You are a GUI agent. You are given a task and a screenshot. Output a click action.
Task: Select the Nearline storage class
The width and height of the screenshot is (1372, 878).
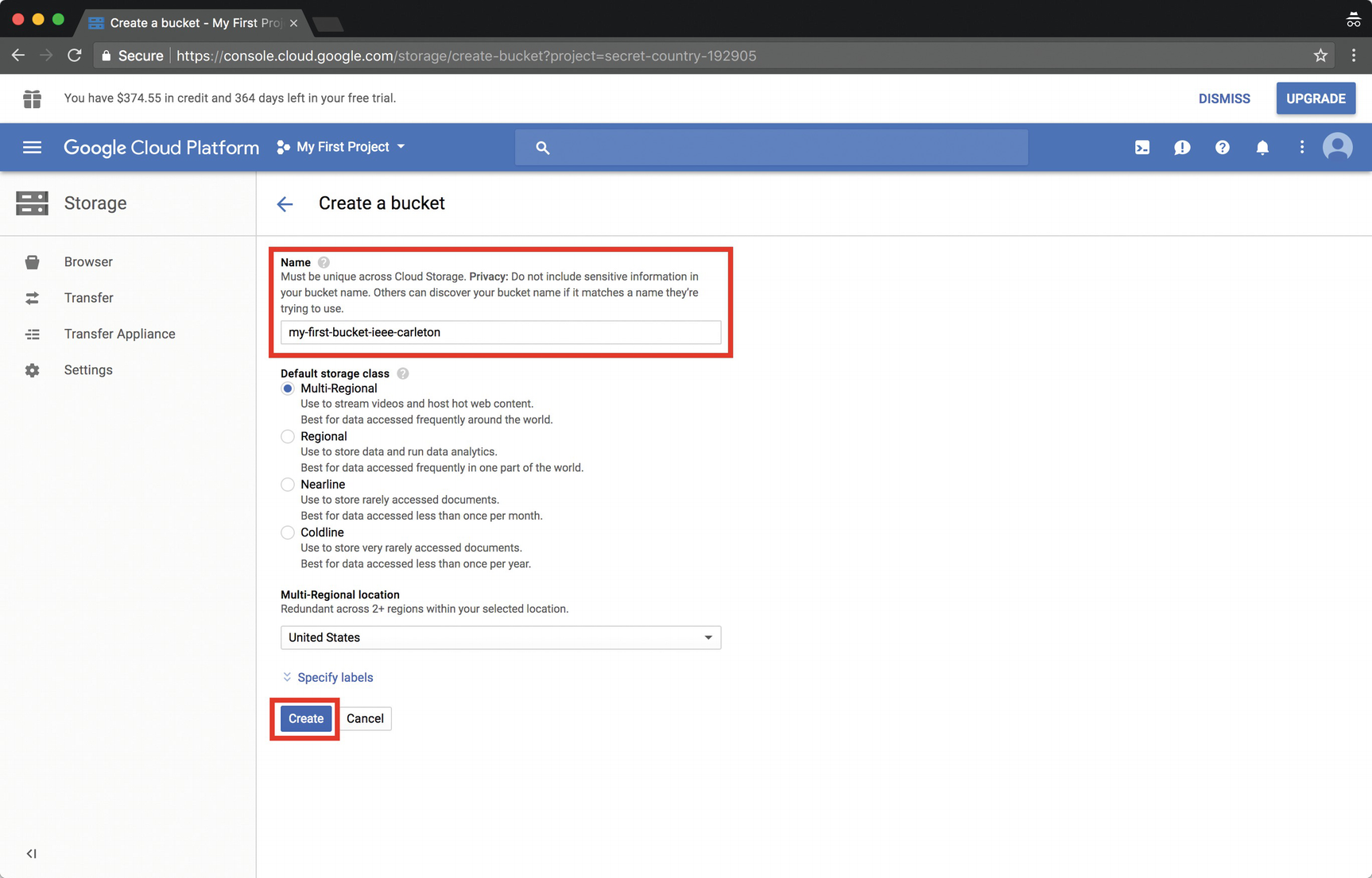click(288, 485)
